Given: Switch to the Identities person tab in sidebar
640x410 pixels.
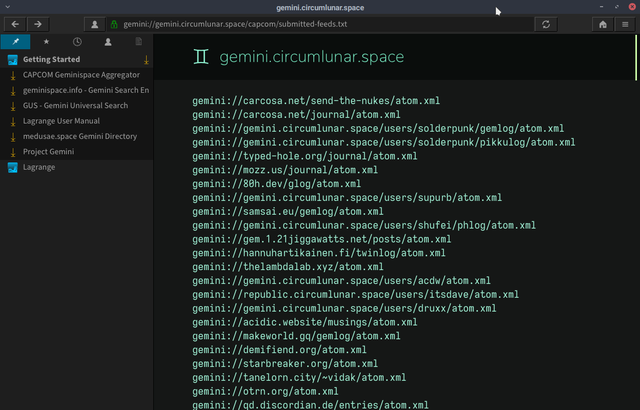Looking at the screenshot, I should click(x=108, y=42).
